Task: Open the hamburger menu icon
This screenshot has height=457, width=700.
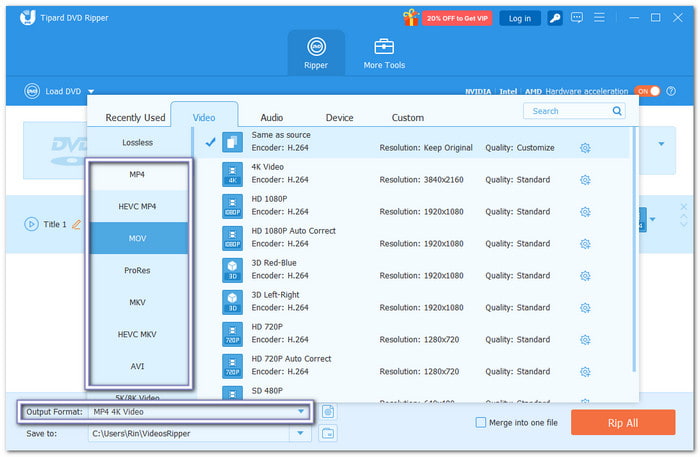Action: 599,18
